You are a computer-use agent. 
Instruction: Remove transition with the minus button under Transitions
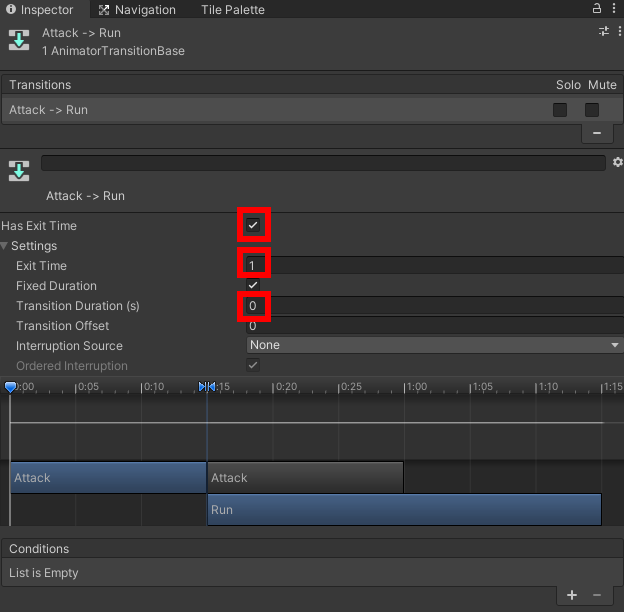point(597,133)
